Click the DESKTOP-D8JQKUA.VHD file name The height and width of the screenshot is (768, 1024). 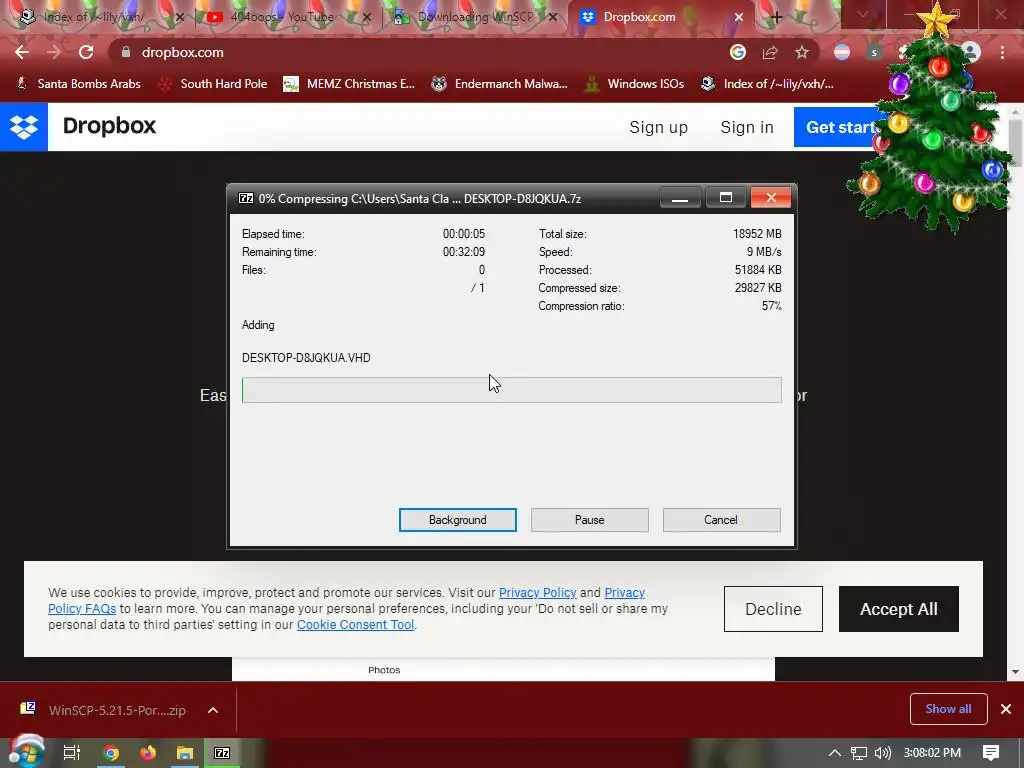306,358
